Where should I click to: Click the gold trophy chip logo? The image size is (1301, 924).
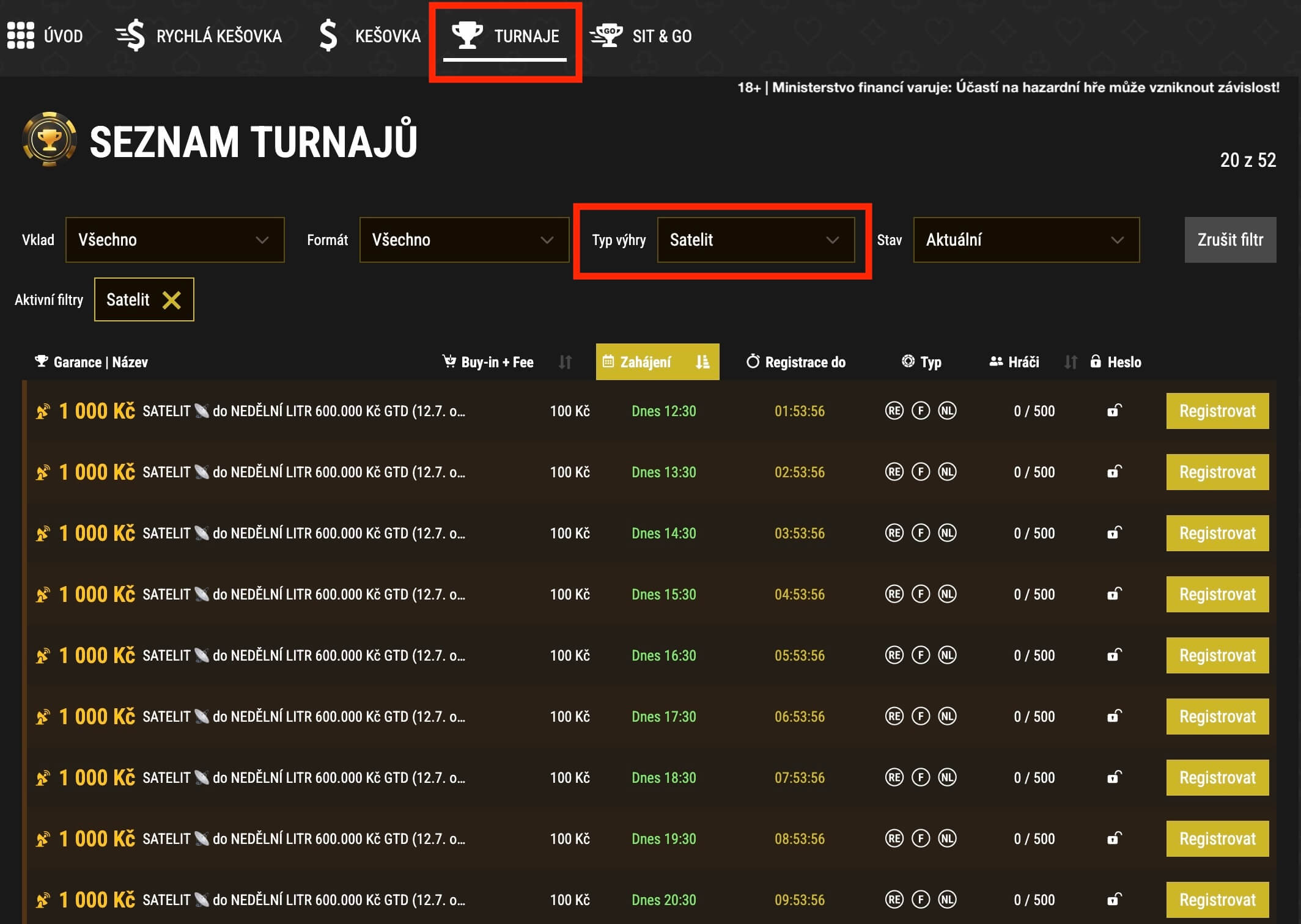[50, 140]
